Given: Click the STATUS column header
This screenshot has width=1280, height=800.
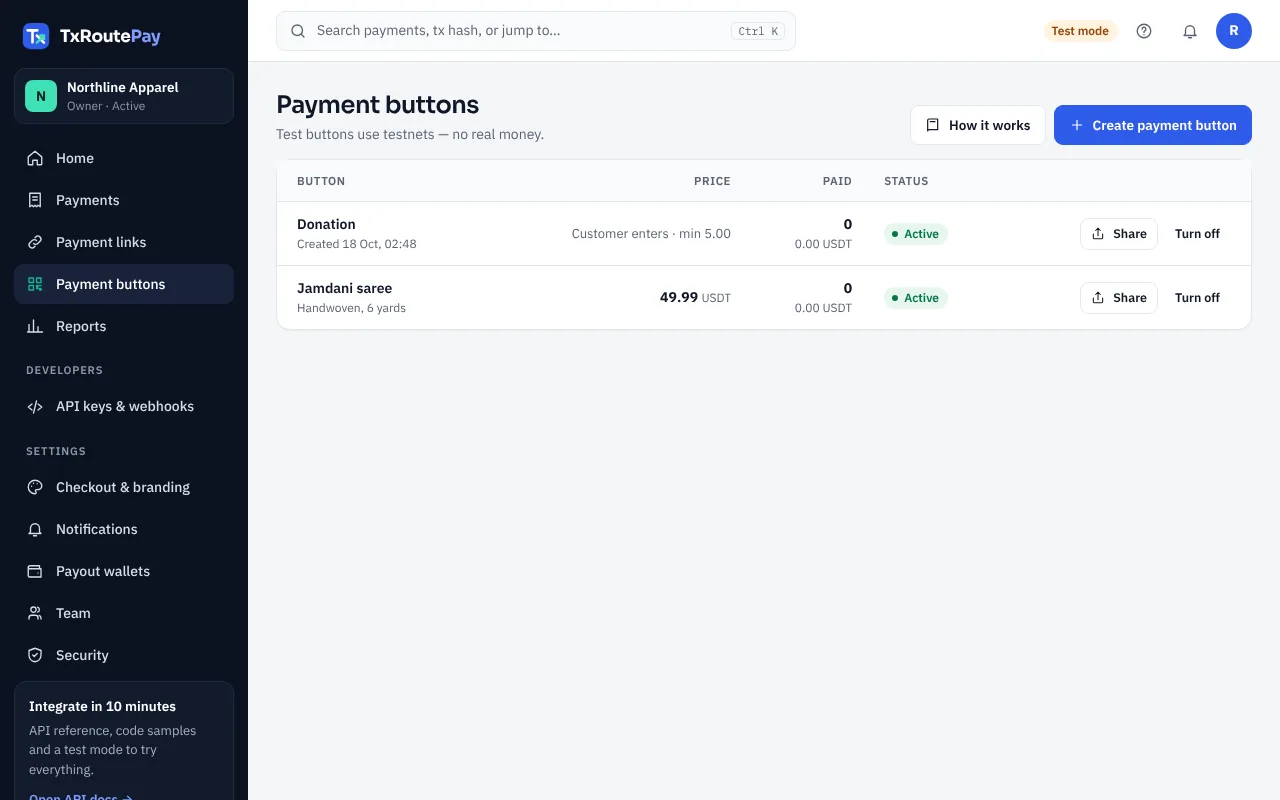Looking at the screenshot, I should (906, 181).
